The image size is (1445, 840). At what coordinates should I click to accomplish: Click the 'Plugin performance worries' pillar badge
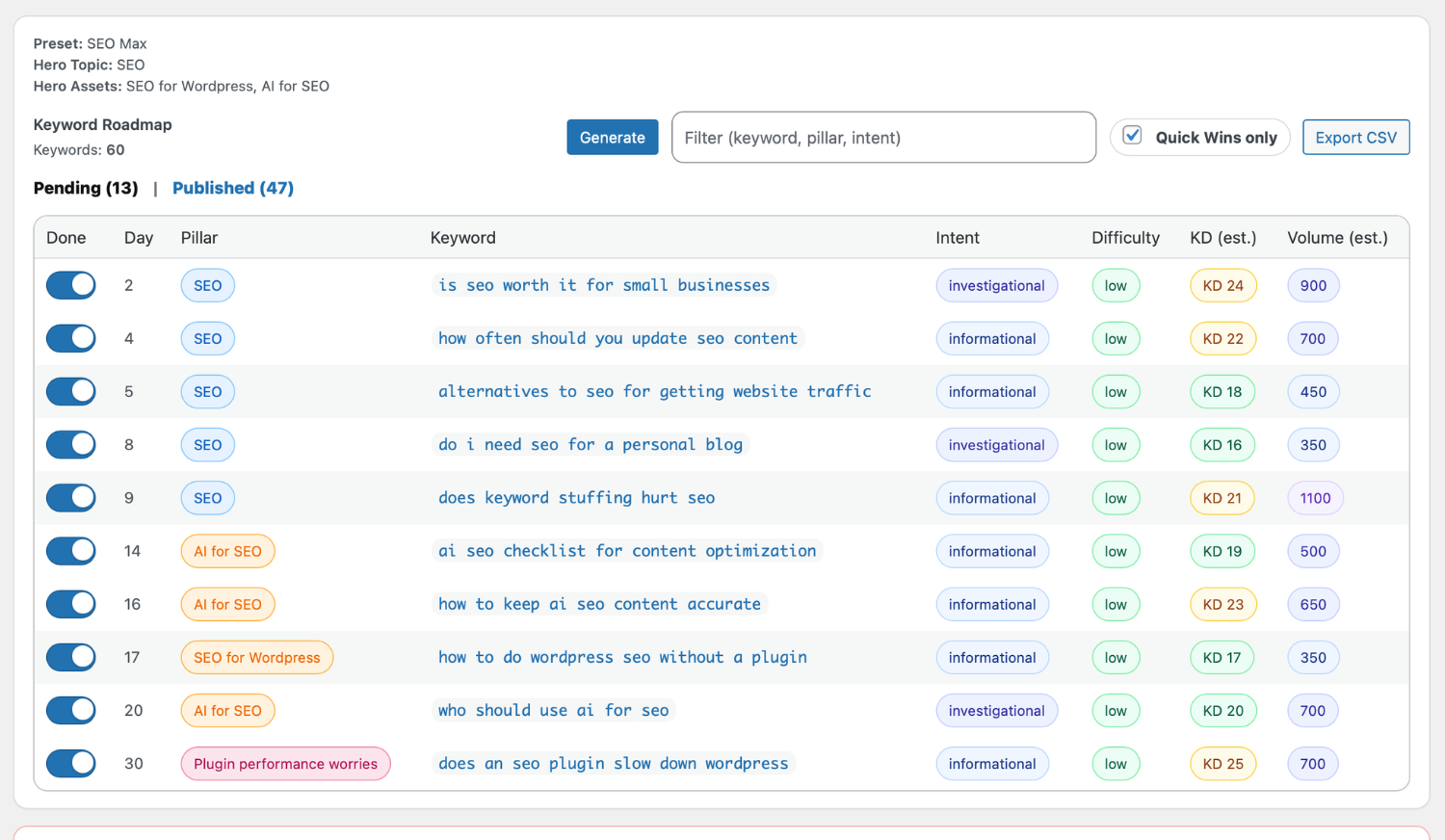tap(285, 763)
